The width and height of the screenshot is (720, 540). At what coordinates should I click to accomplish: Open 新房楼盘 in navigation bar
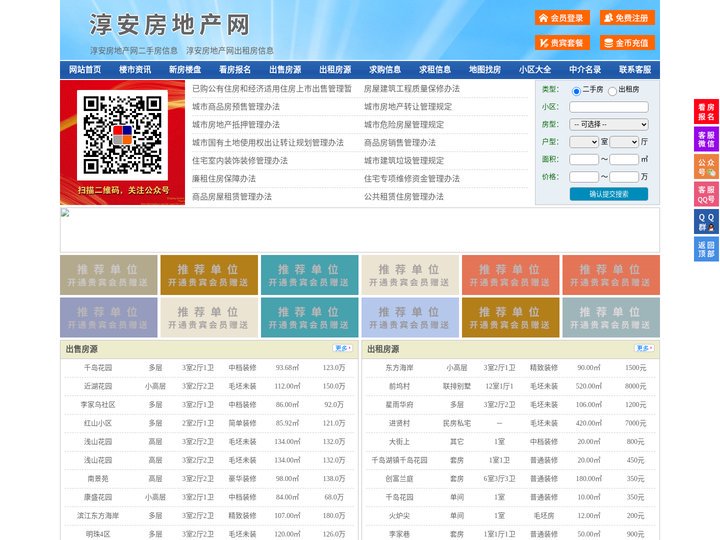(x=185, y=70)
